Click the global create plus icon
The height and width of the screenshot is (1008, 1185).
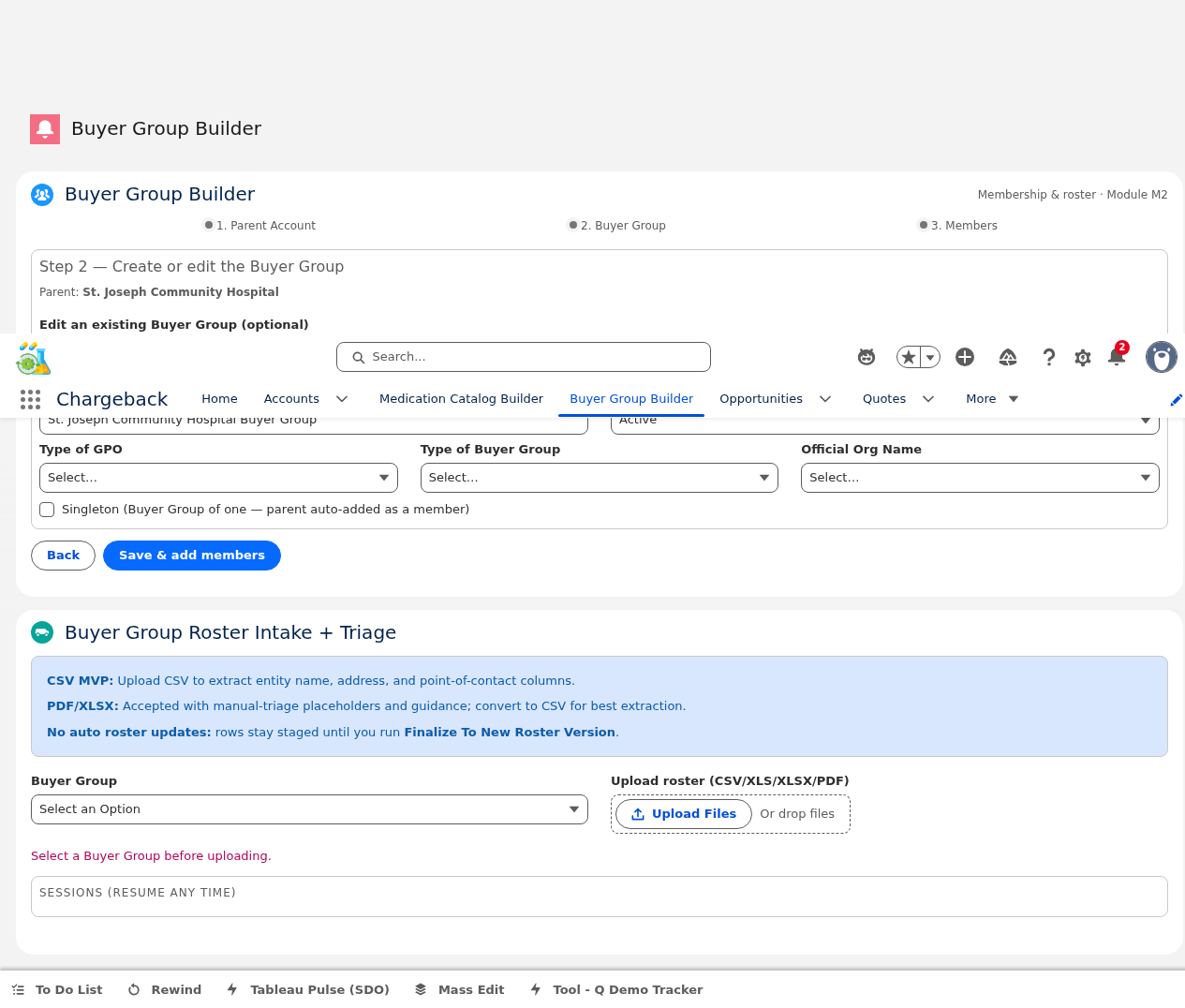965,357
